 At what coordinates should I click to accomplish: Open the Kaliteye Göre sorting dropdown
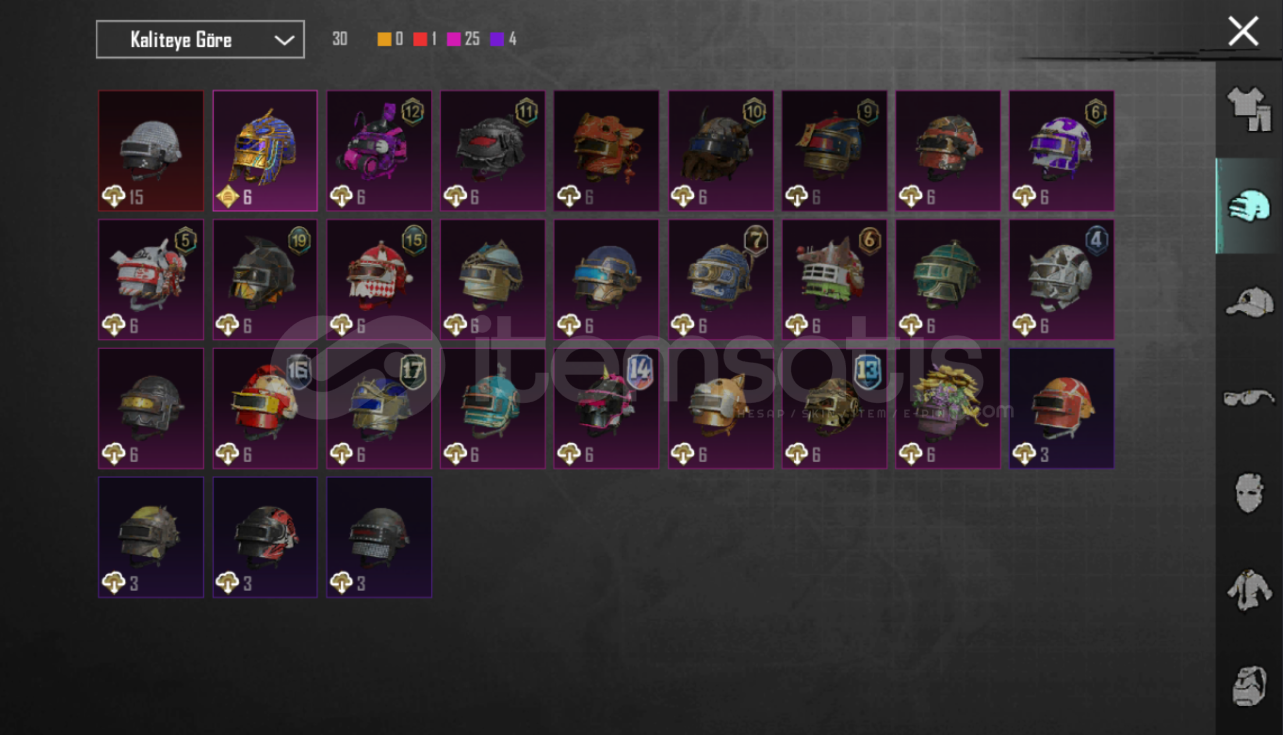point(200,40)
